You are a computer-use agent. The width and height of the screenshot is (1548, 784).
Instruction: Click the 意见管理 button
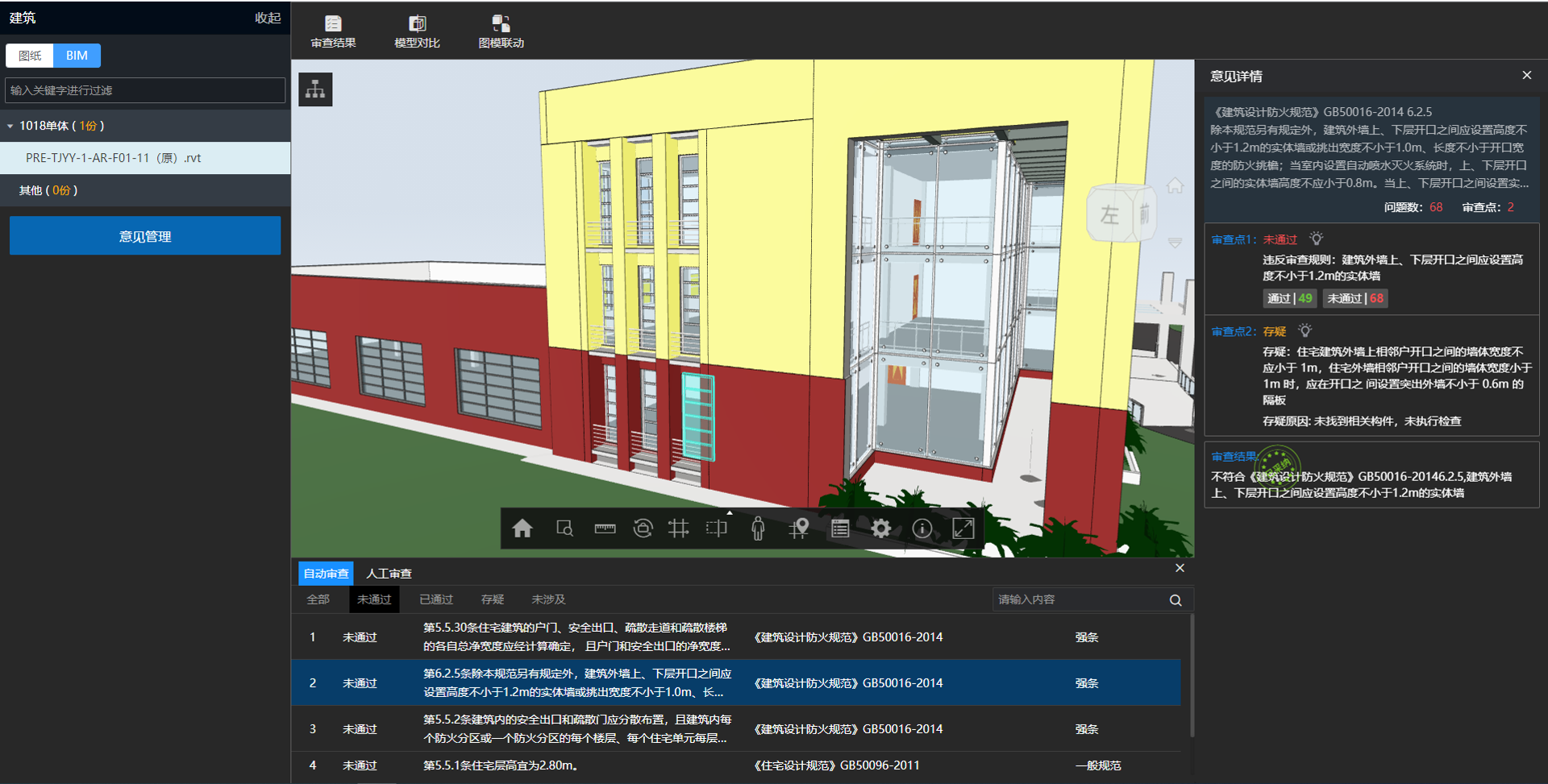(145, 236)
